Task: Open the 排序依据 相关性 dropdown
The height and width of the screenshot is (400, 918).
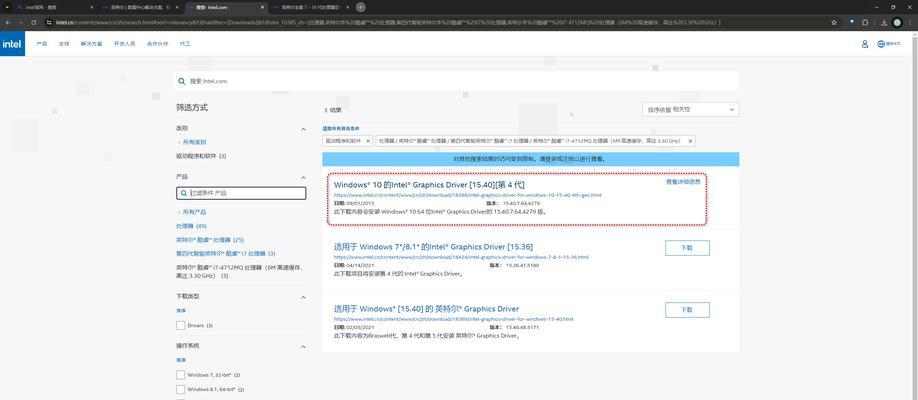Action: click(x=690, y=110)
